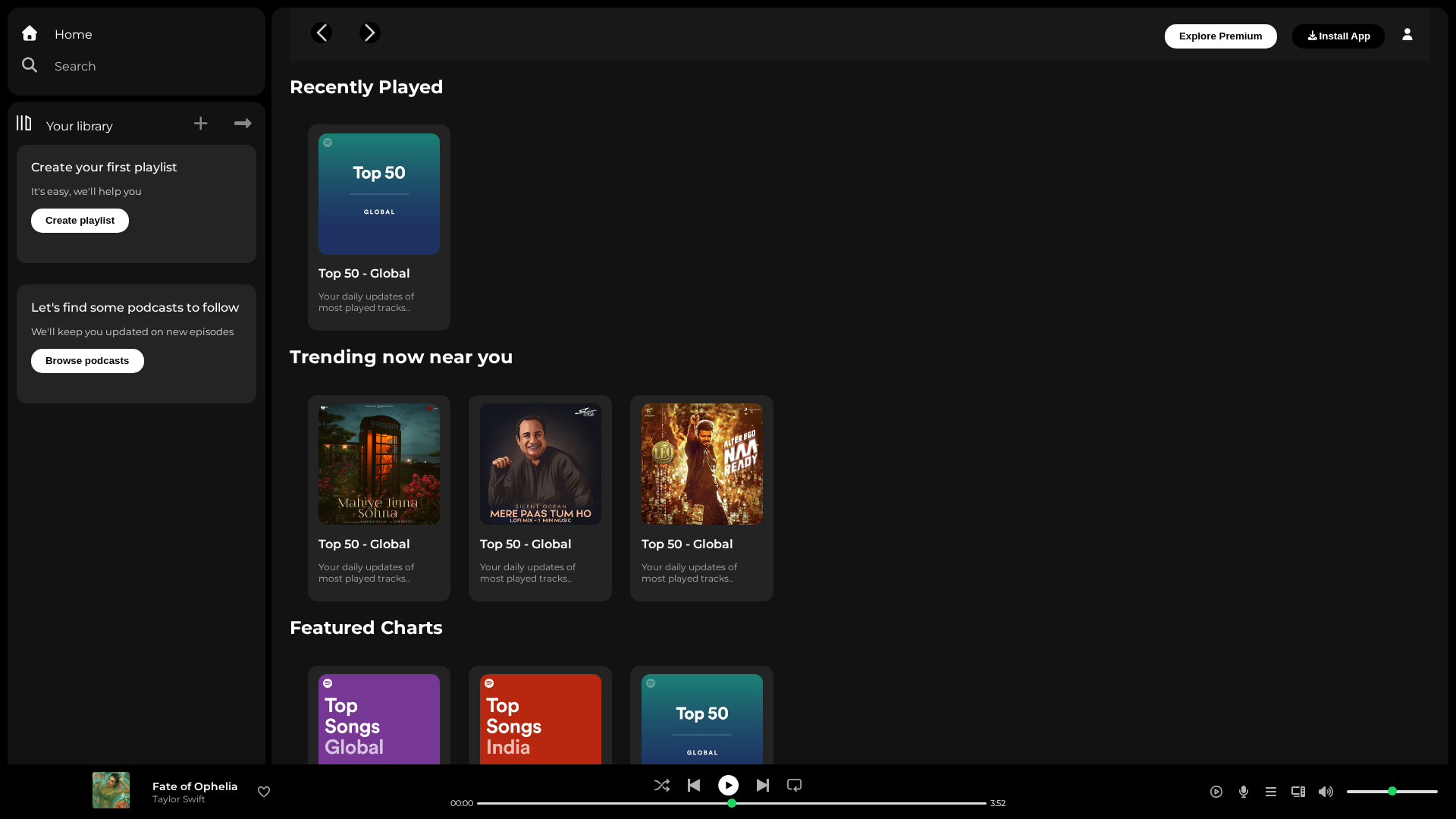1456x819 pixels.
Task: Like the current song with heart icon
Action: tap(264, 792)
